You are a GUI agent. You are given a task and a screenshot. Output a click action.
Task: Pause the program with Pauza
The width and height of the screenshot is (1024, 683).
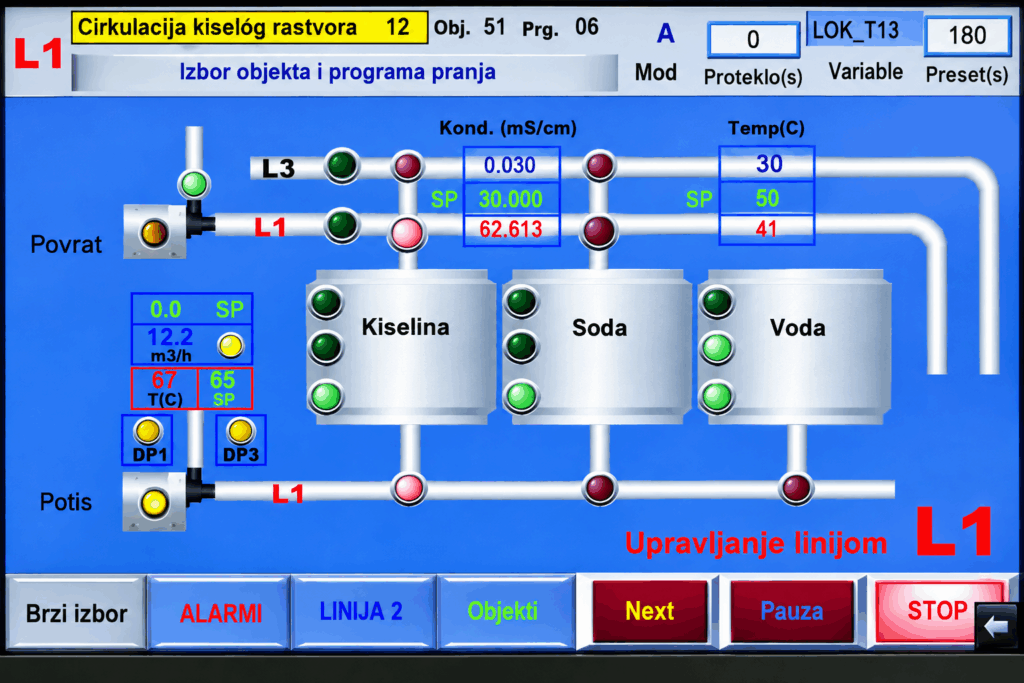click(792, 611)
